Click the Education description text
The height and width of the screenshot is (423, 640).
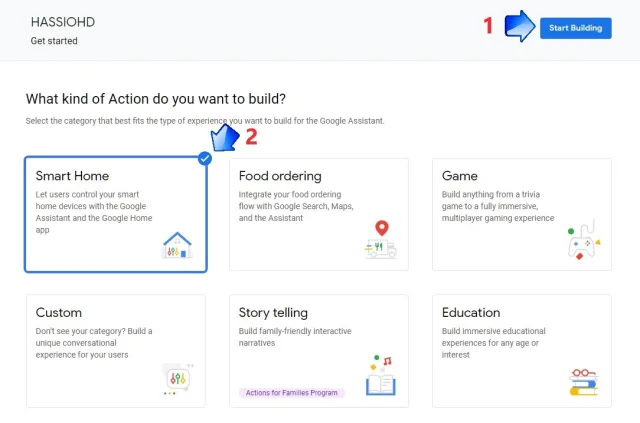[493, 343]
